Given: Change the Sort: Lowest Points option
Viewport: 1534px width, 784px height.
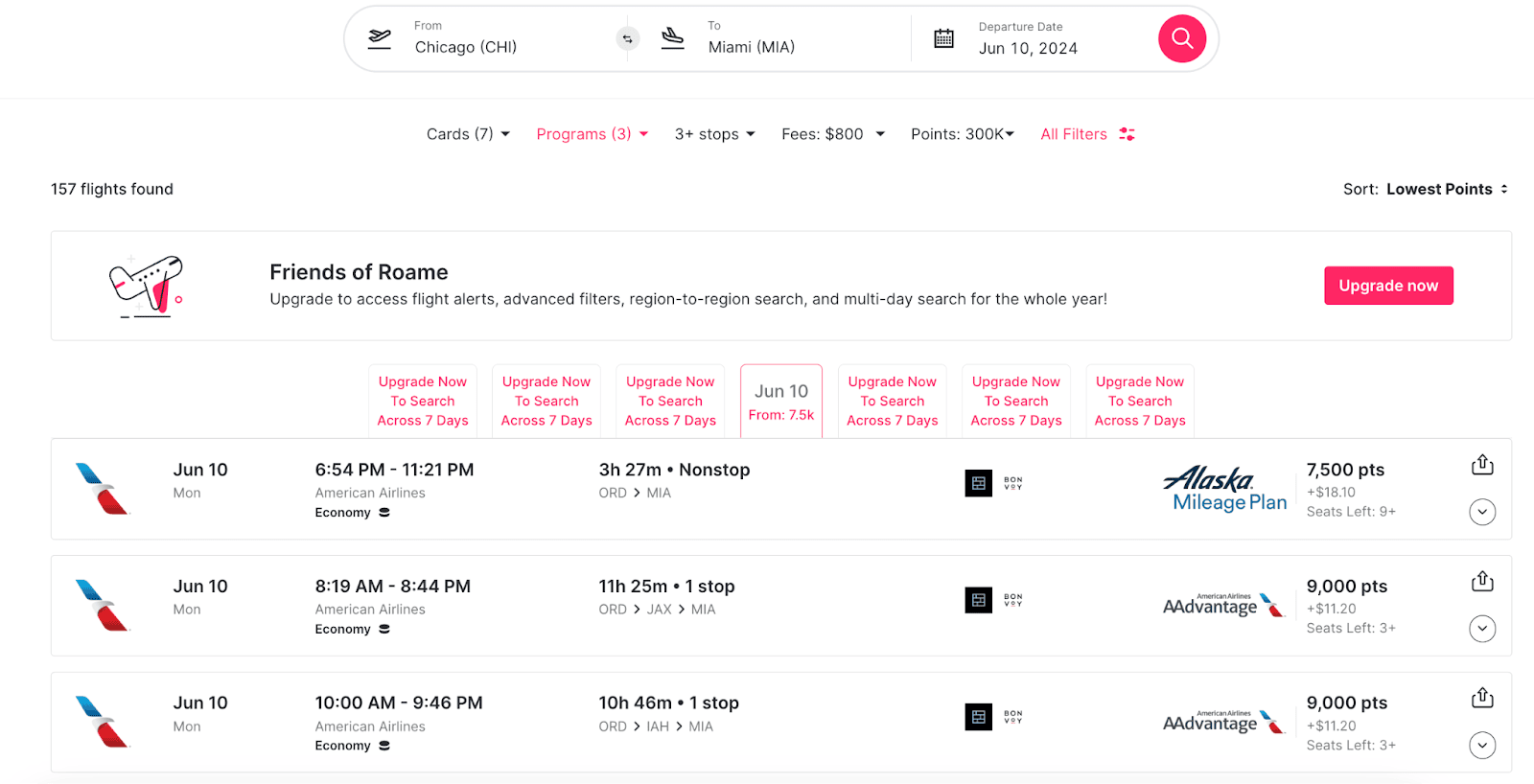Looking at the screenshot, I should (1426, 189).
